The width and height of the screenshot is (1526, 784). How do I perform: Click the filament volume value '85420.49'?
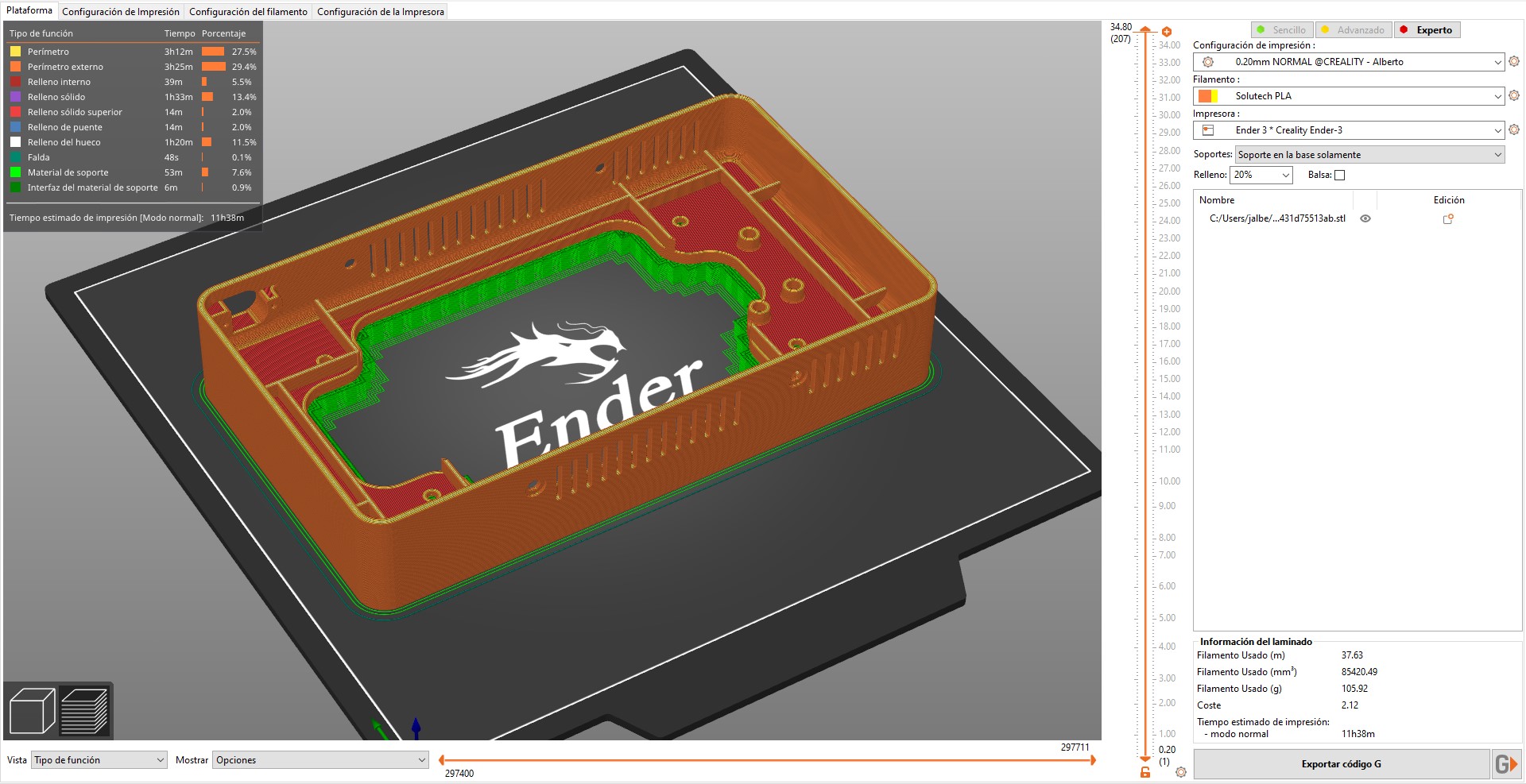tap(1360, 672)
